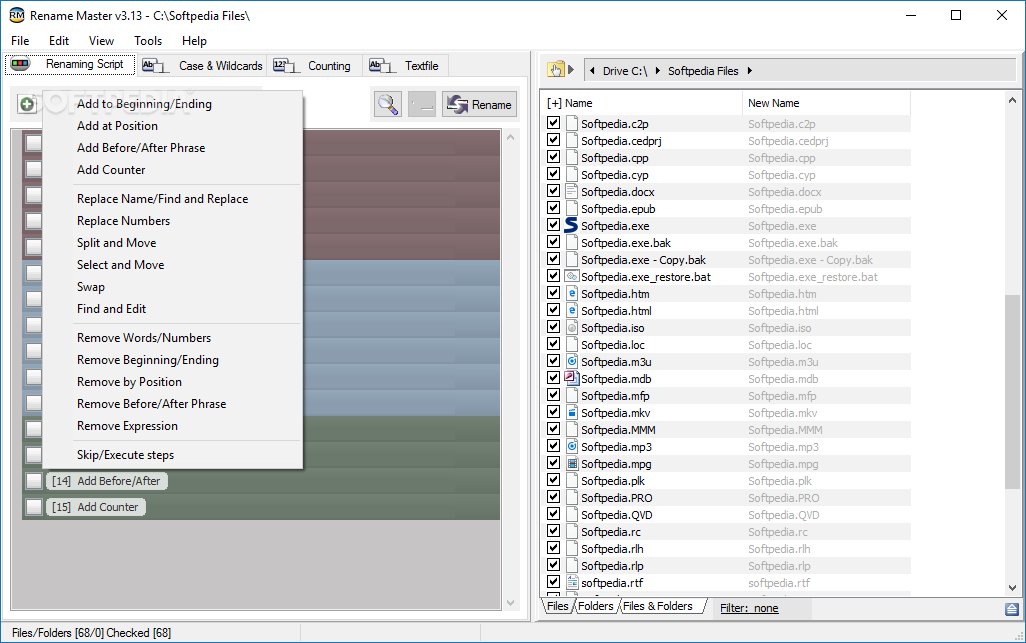This screenshot has width=1026, height=643.
Task: Click the Softpedia.htm file icon
Action: (x=571, y=293)
